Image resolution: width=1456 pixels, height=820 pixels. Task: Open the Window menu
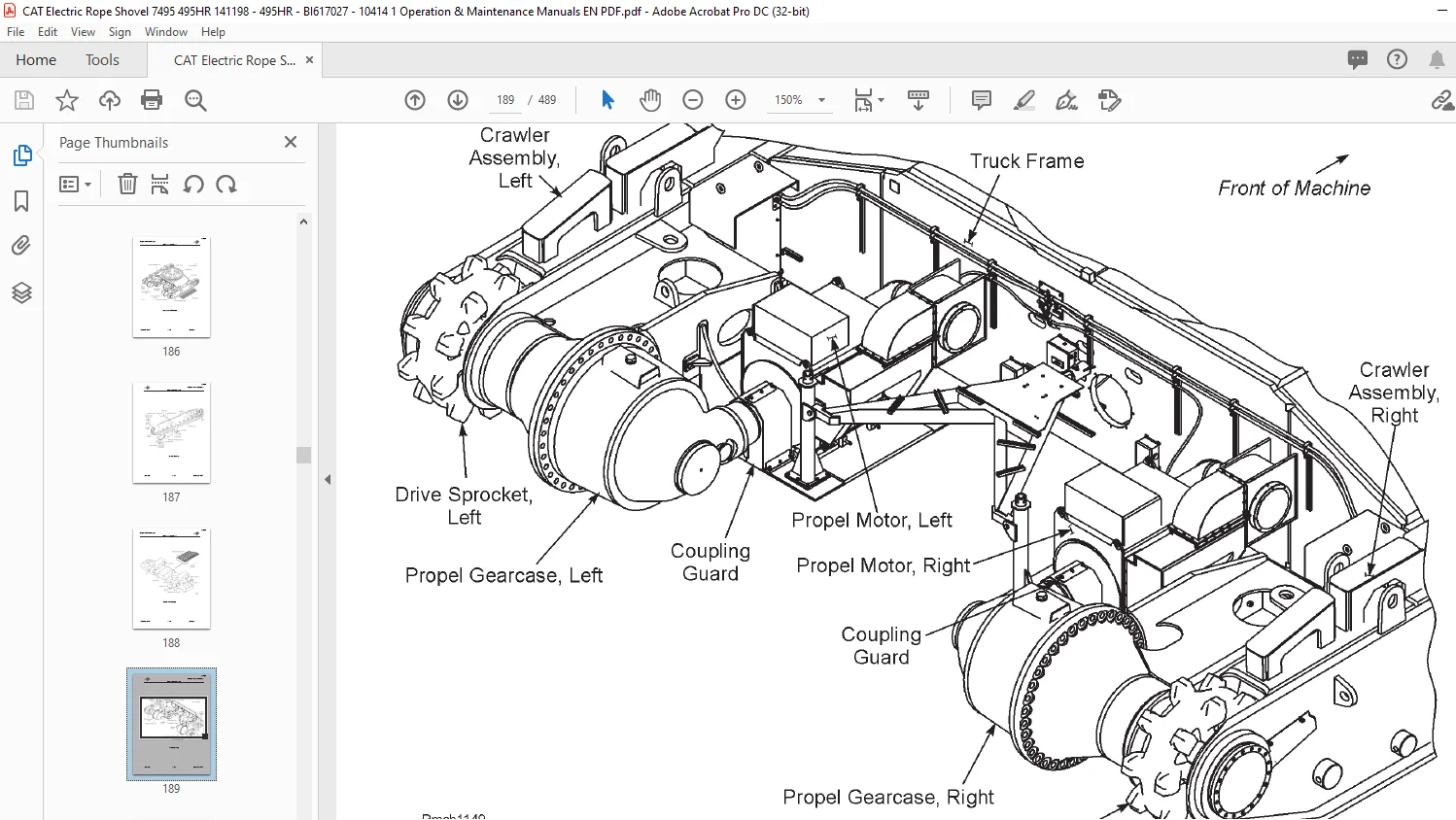[x=166, y=32]
